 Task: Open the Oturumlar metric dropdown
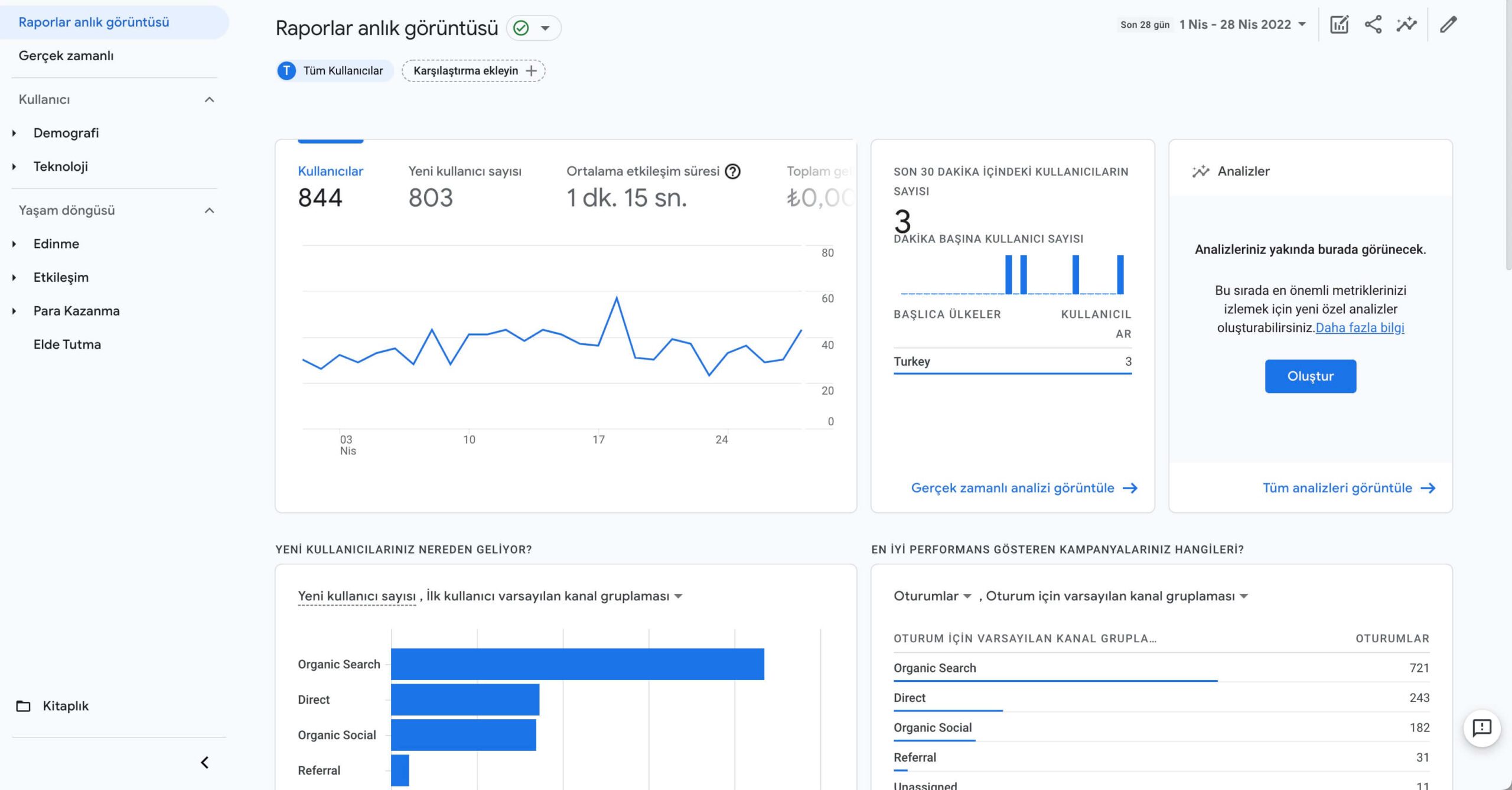932,596
